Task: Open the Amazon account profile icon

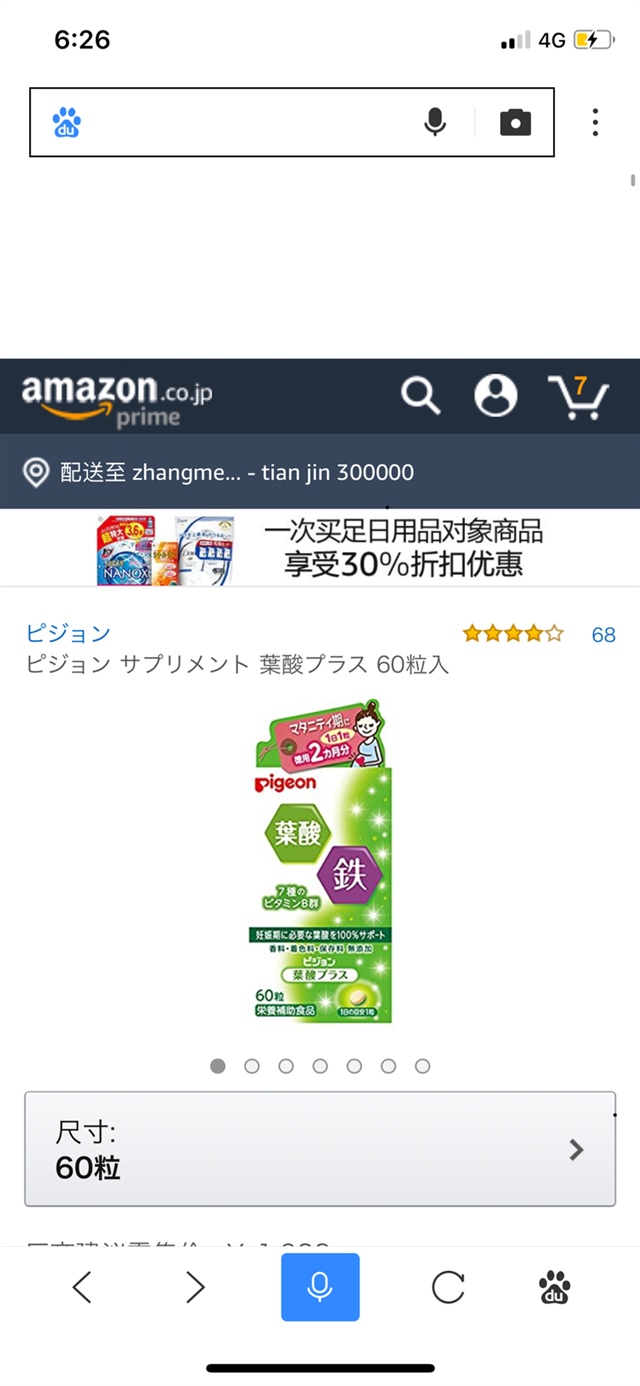Action: 496,396
